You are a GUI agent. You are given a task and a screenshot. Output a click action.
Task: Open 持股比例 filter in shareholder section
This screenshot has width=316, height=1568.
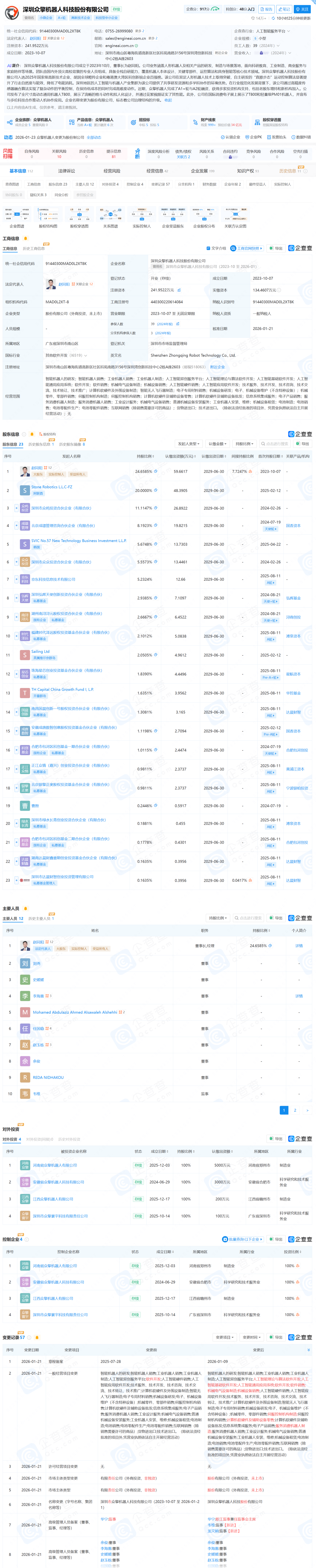(245, 444)
